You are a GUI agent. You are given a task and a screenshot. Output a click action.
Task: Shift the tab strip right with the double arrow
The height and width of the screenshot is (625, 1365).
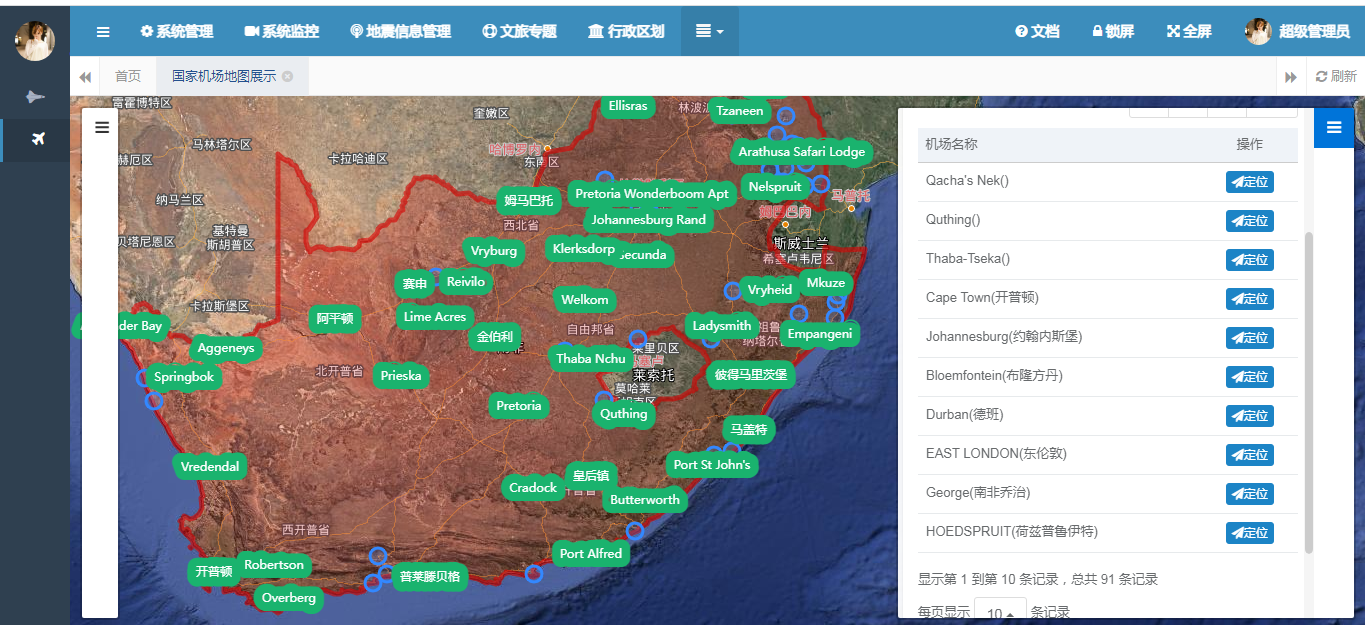(1291, 77)
